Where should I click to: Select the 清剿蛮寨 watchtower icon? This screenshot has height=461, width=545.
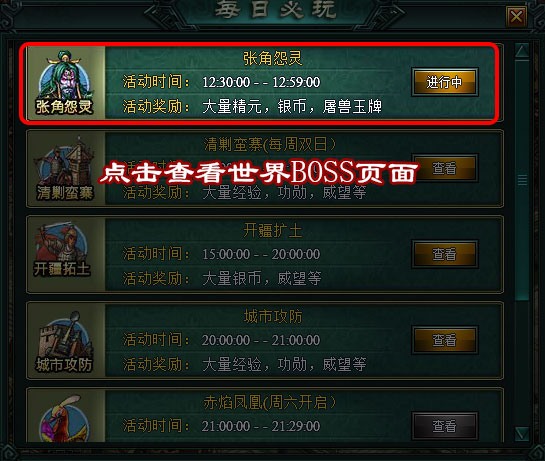[x=65, y=169]
